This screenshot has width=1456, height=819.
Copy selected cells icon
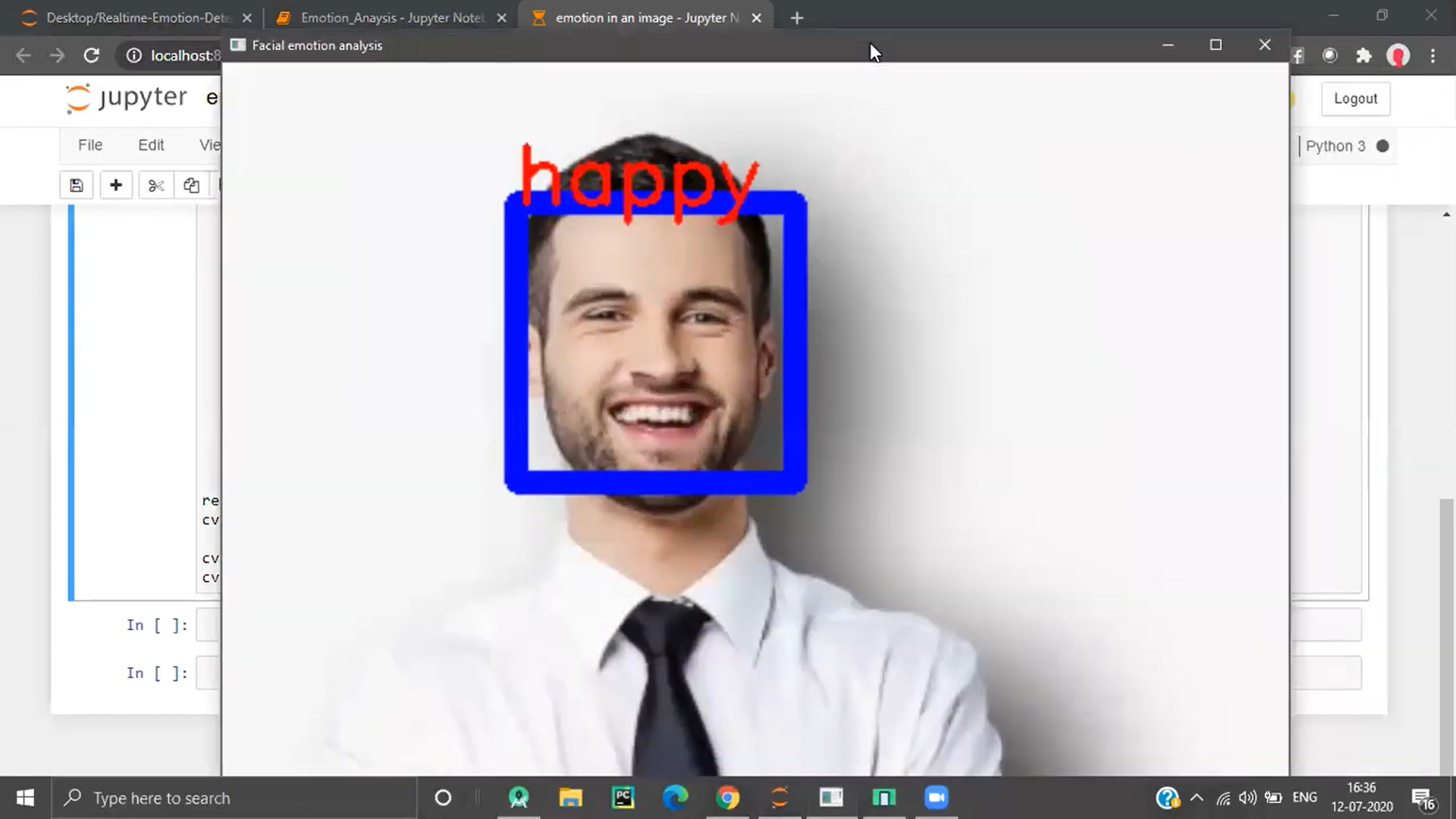(x=191, y=185)
